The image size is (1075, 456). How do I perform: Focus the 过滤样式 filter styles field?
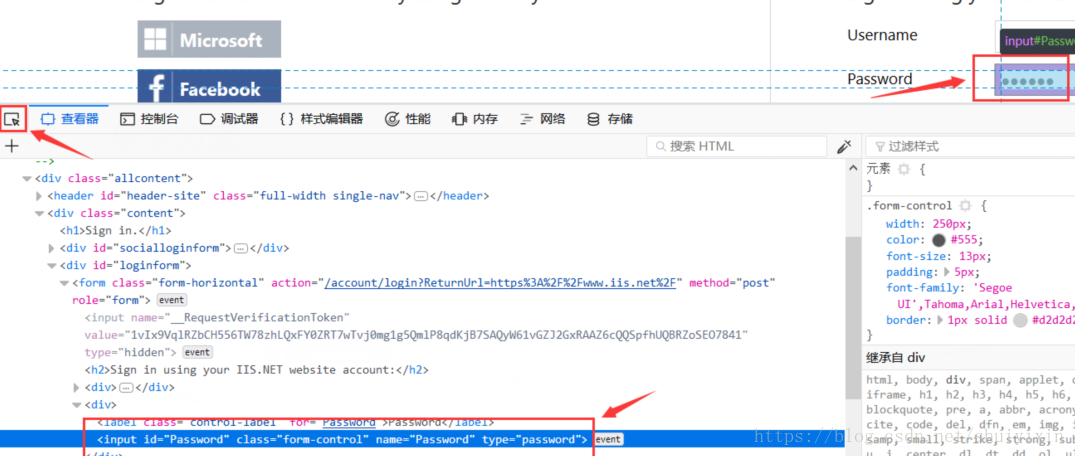[x=970, y=146]
